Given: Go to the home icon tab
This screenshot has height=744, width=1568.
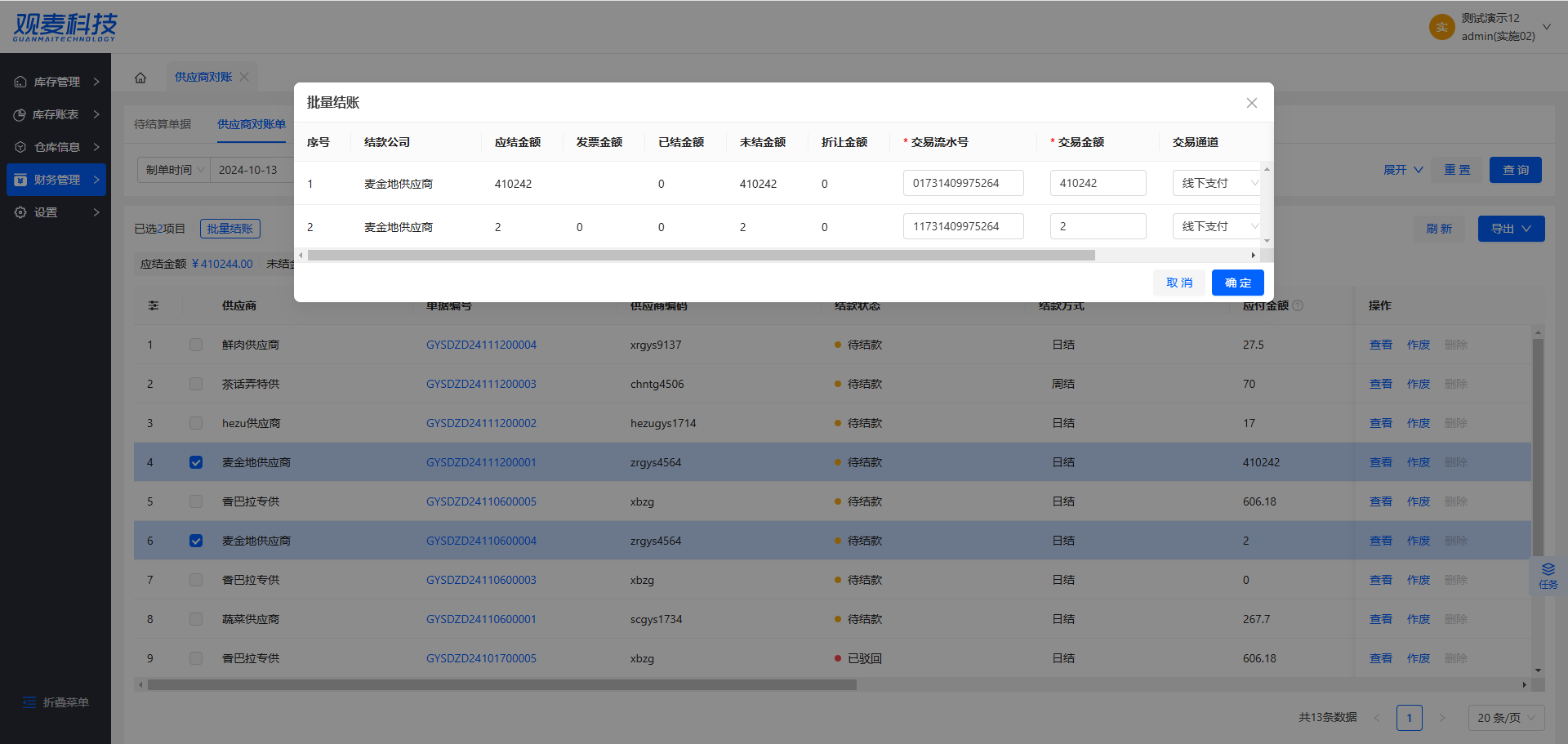Looking at the screenshot, I should click(x=140, y=78).
